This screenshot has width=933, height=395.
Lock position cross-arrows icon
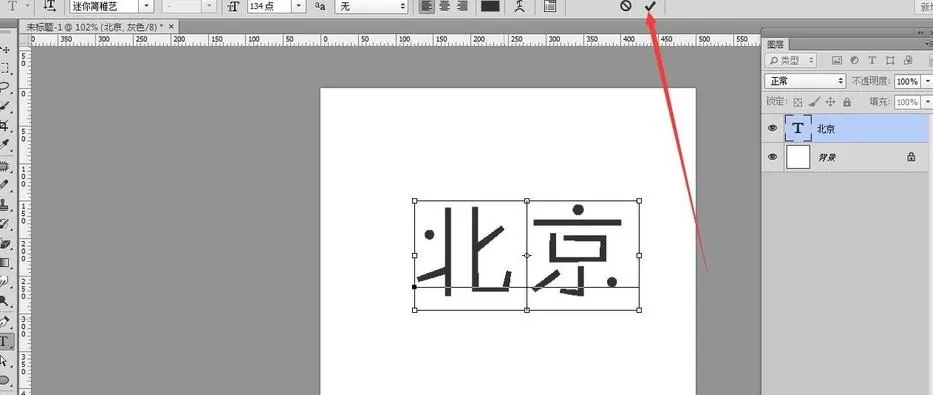pyautogui.click(x=831, y=102)
